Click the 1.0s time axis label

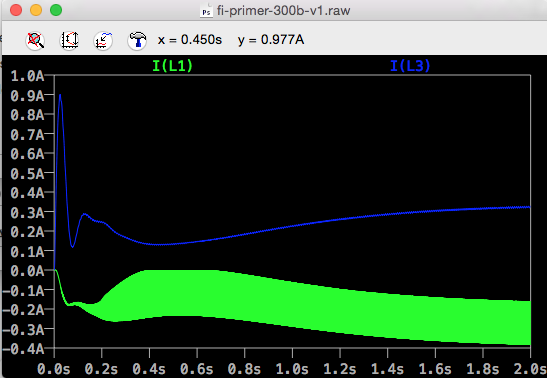coord(292,369)
